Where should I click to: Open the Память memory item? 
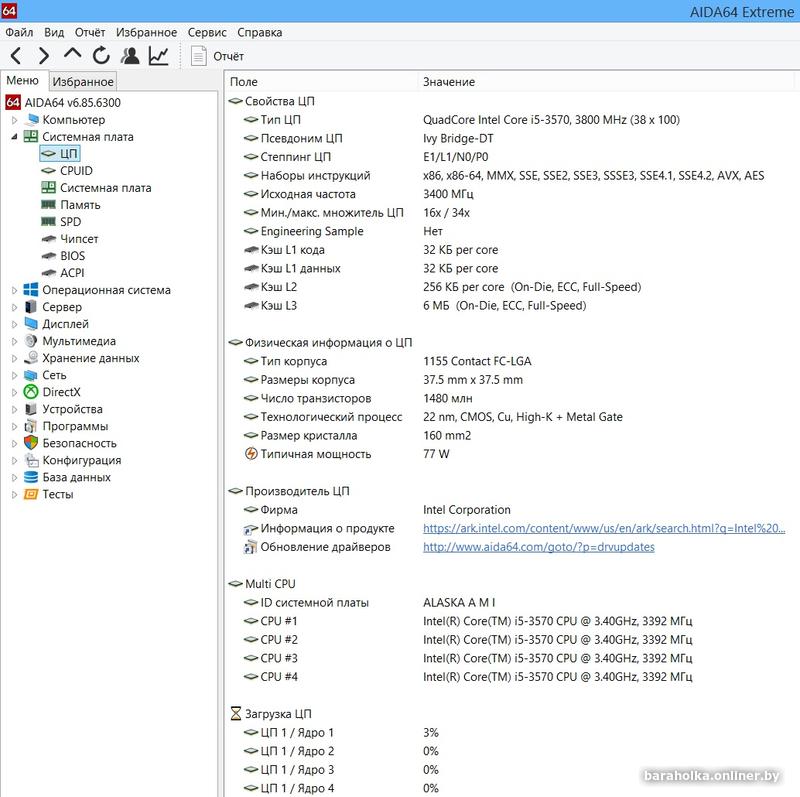point(71,205)
